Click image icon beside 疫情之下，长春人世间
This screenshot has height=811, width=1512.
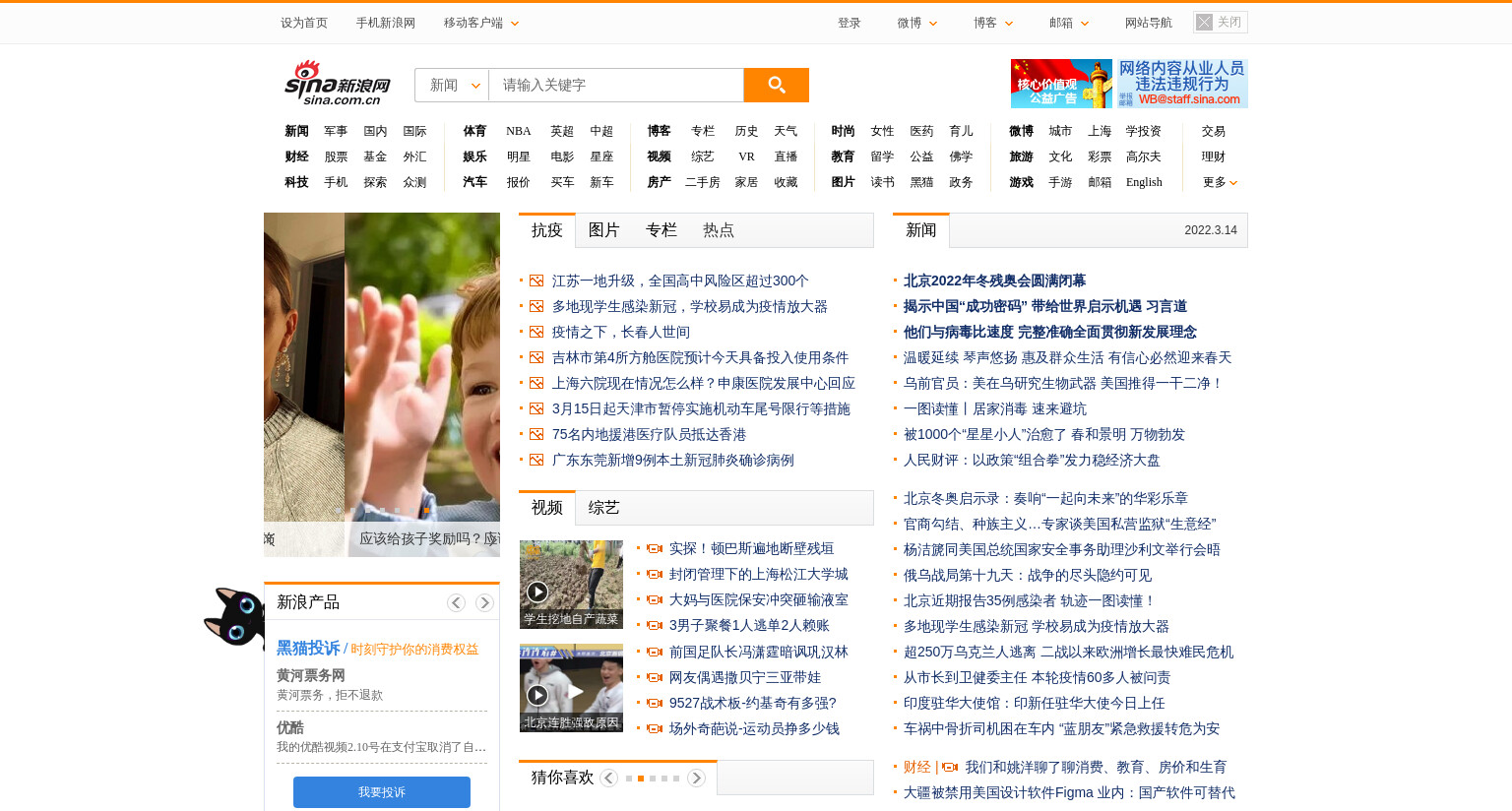(x=536, y=332)
